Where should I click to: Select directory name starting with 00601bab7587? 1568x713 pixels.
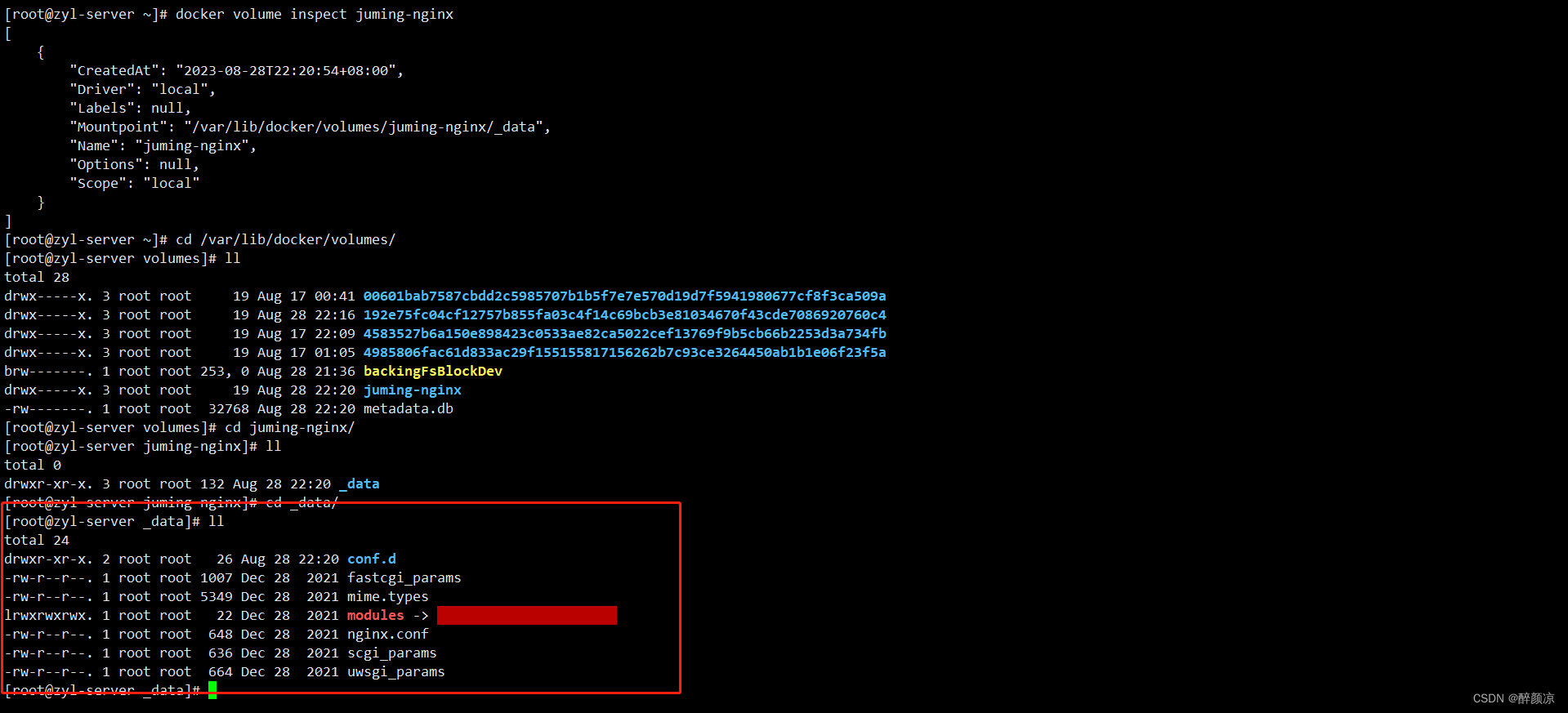click(x=624, y=296)
